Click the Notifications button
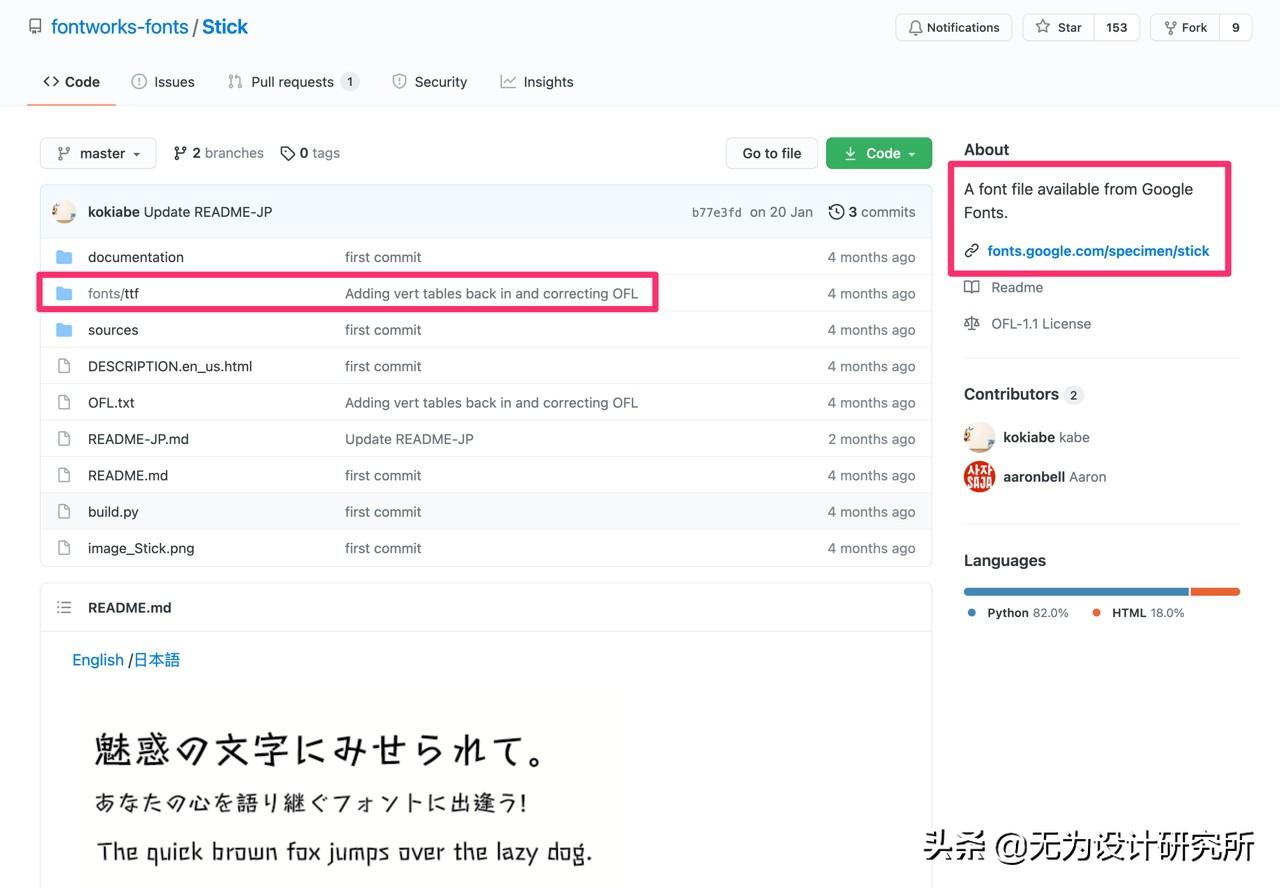Image resolution: width=1280 pixels, height=888 pixels. 954,27
